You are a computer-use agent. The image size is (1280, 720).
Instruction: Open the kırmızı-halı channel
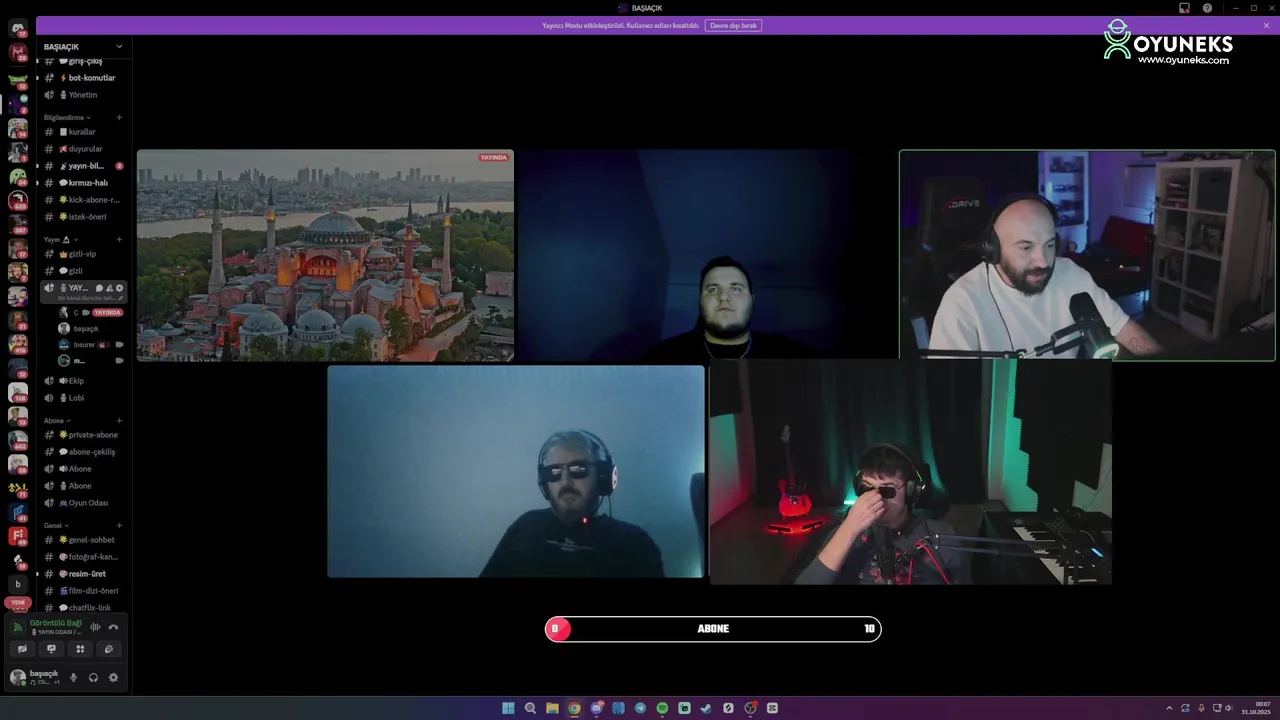[x=82, y=183]
